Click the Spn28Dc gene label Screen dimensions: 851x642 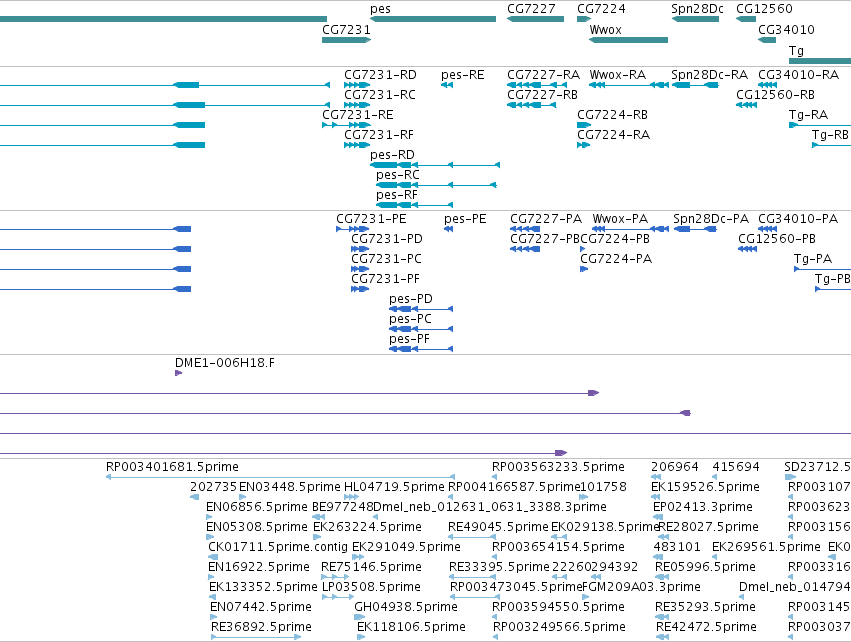tap(697, 9)
